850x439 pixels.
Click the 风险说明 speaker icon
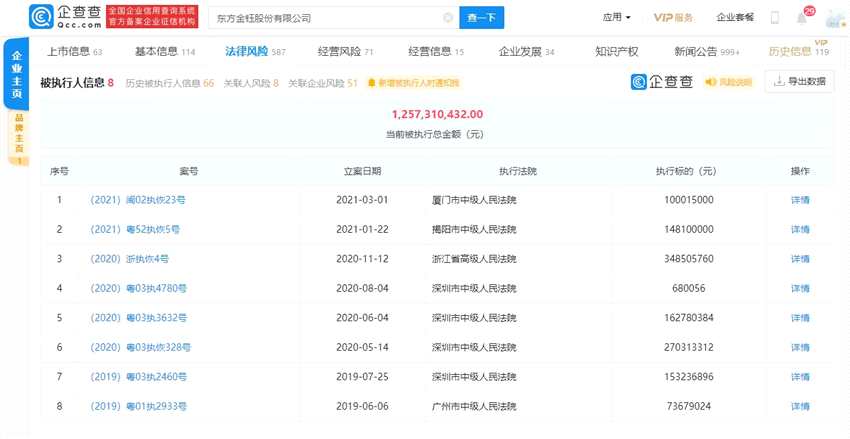(710, 82)
